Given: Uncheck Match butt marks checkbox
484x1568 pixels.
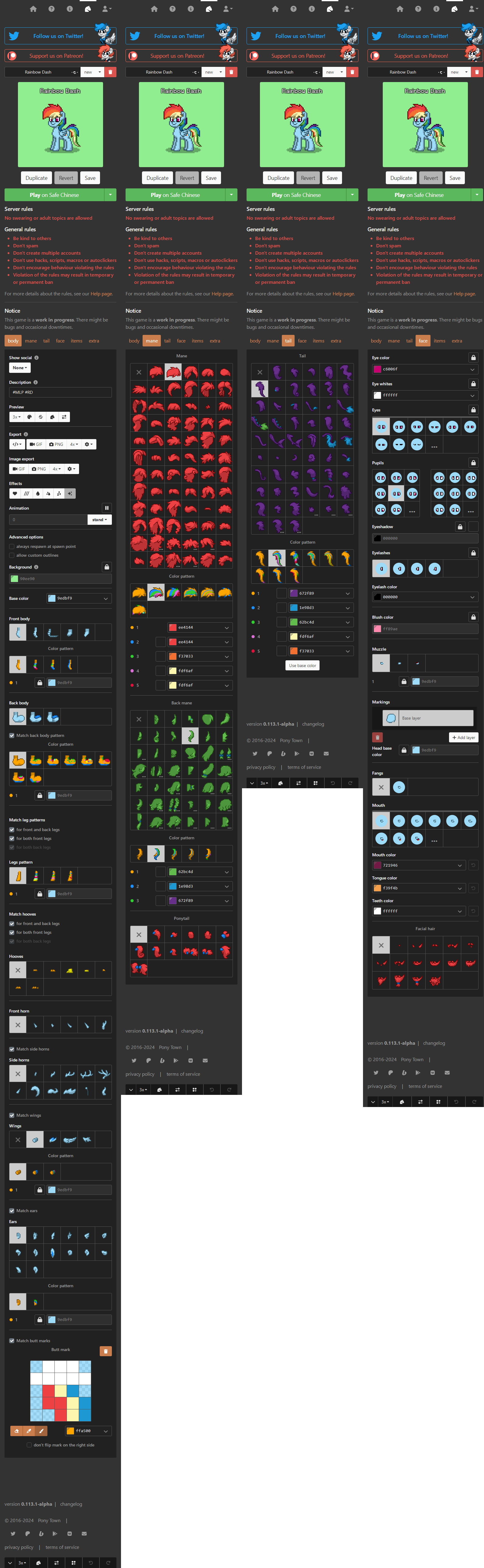Looking at the screenshot, I should pos(12,1340).
